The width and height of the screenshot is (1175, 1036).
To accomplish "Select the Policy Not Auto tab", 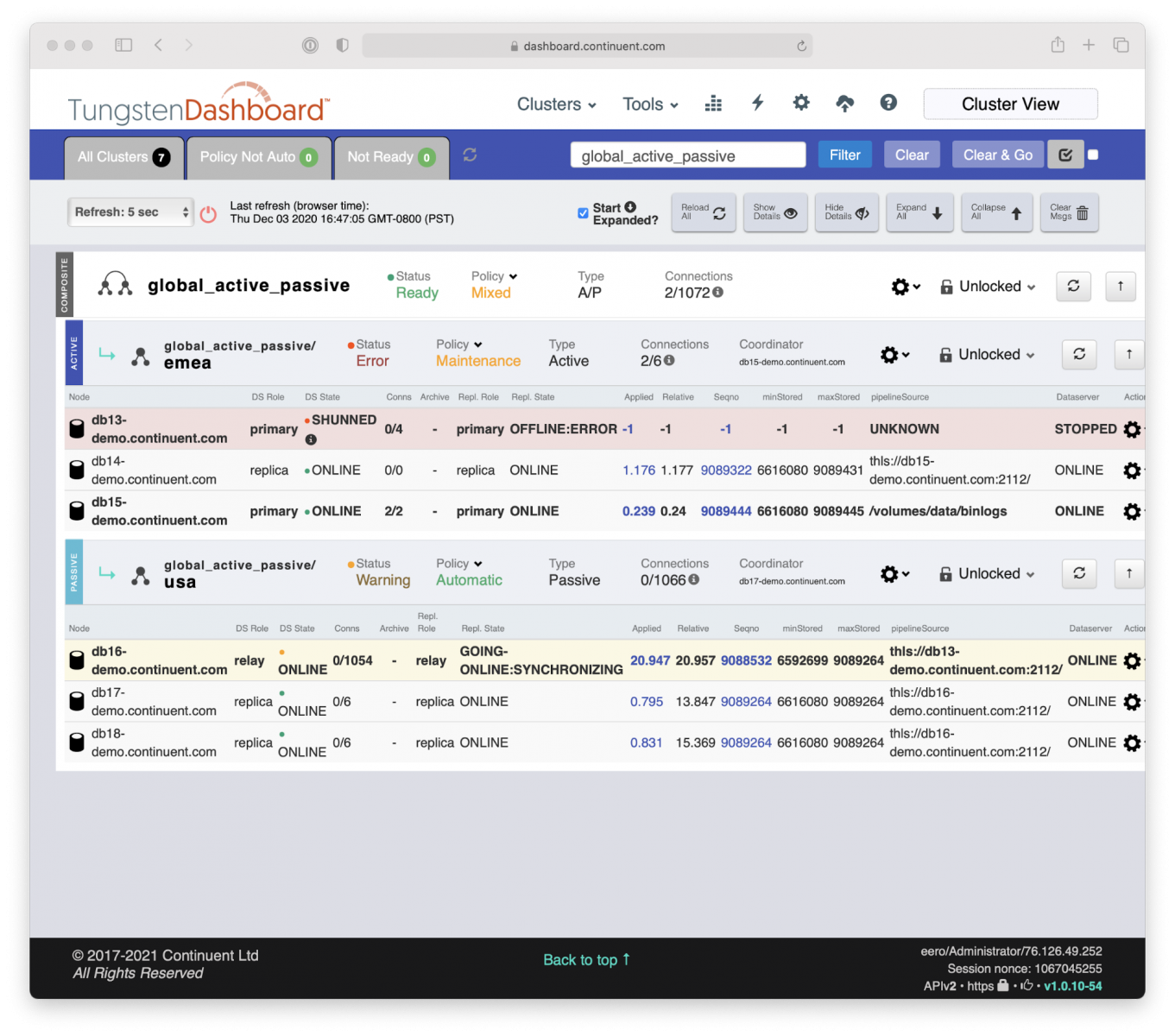I will (259, 157).
